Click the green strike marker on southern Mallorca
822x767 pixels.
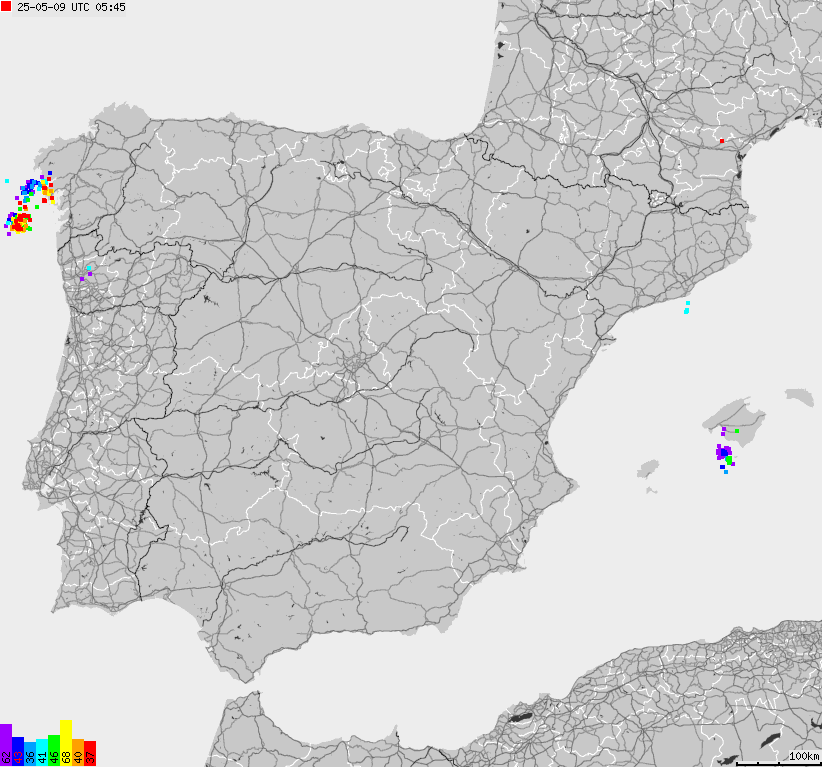[x=737, y=431]
